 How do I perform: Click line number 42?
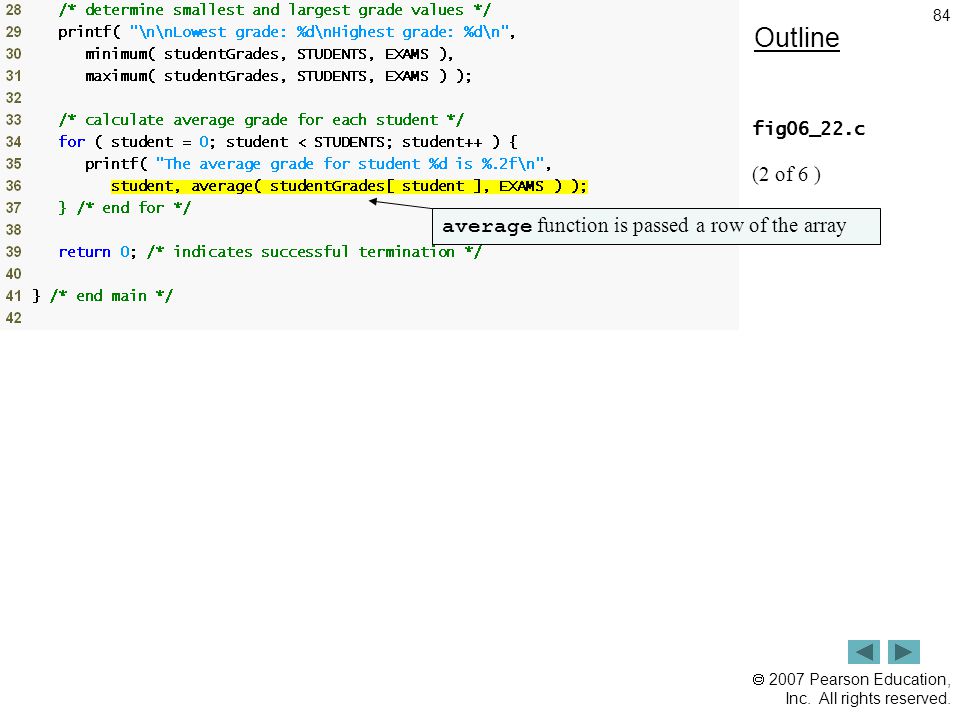(x=13, y=318)
